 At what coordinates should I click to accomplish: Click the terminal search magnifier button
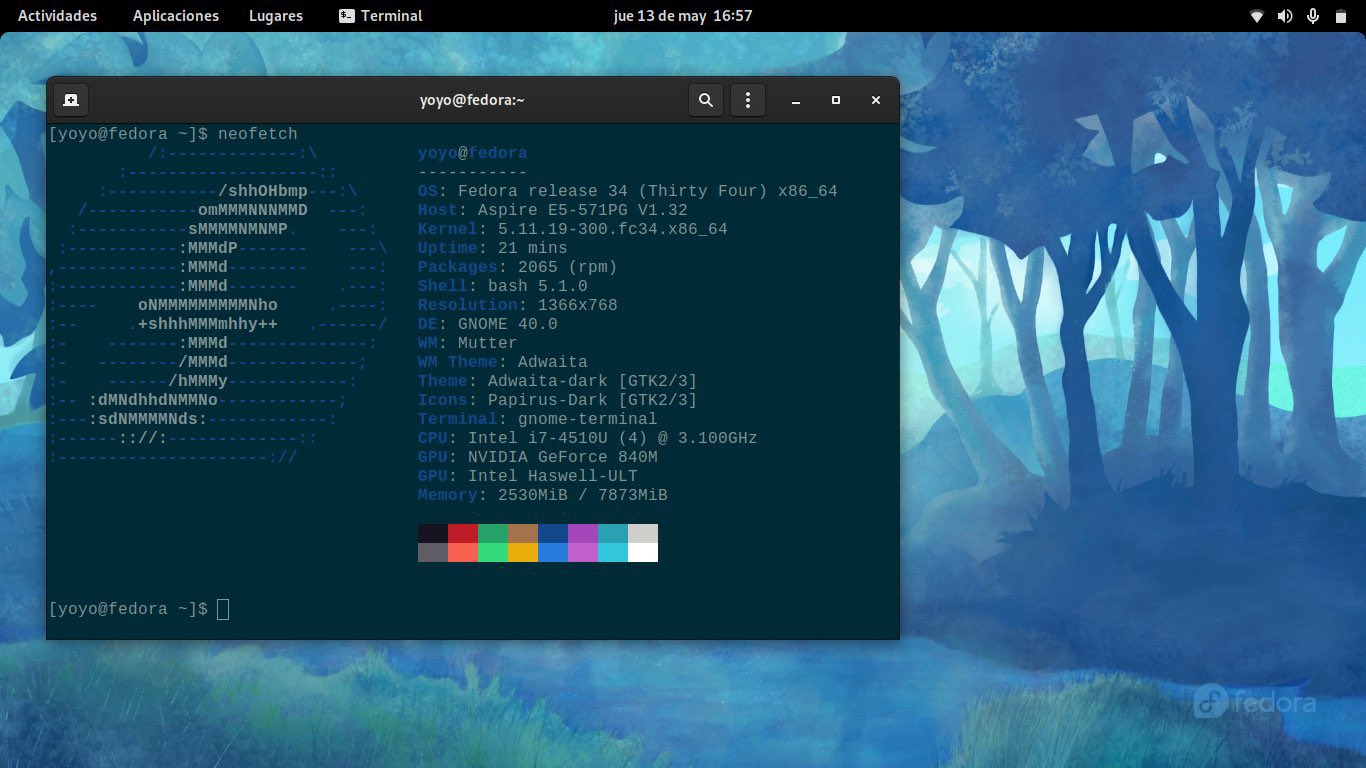(706, 100)
